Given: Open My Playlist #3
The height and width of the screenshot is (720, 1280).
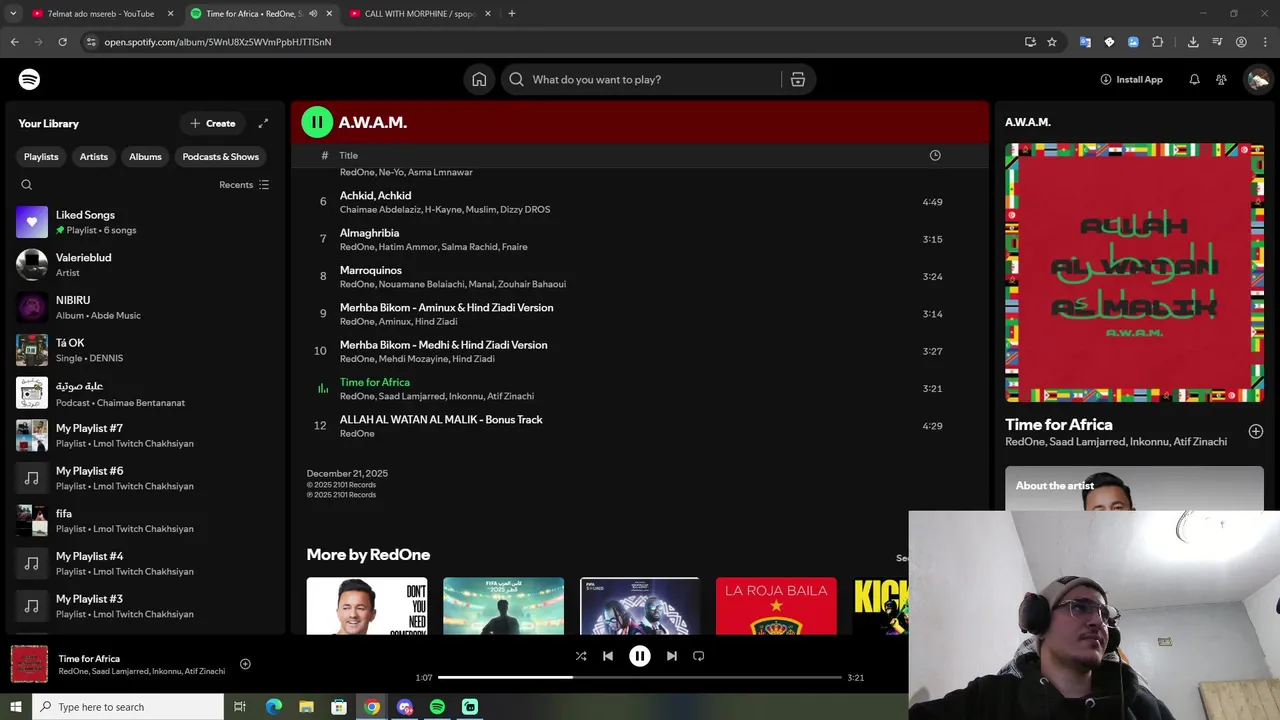Looking at the screenshot, I should pos(144,606).
